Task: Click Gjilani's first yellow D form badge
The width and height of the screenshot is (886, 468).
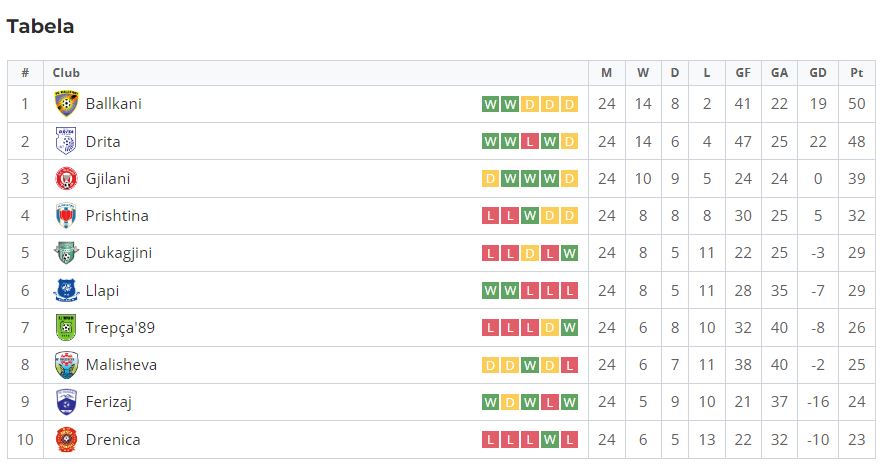Action: tap(490, 179)
